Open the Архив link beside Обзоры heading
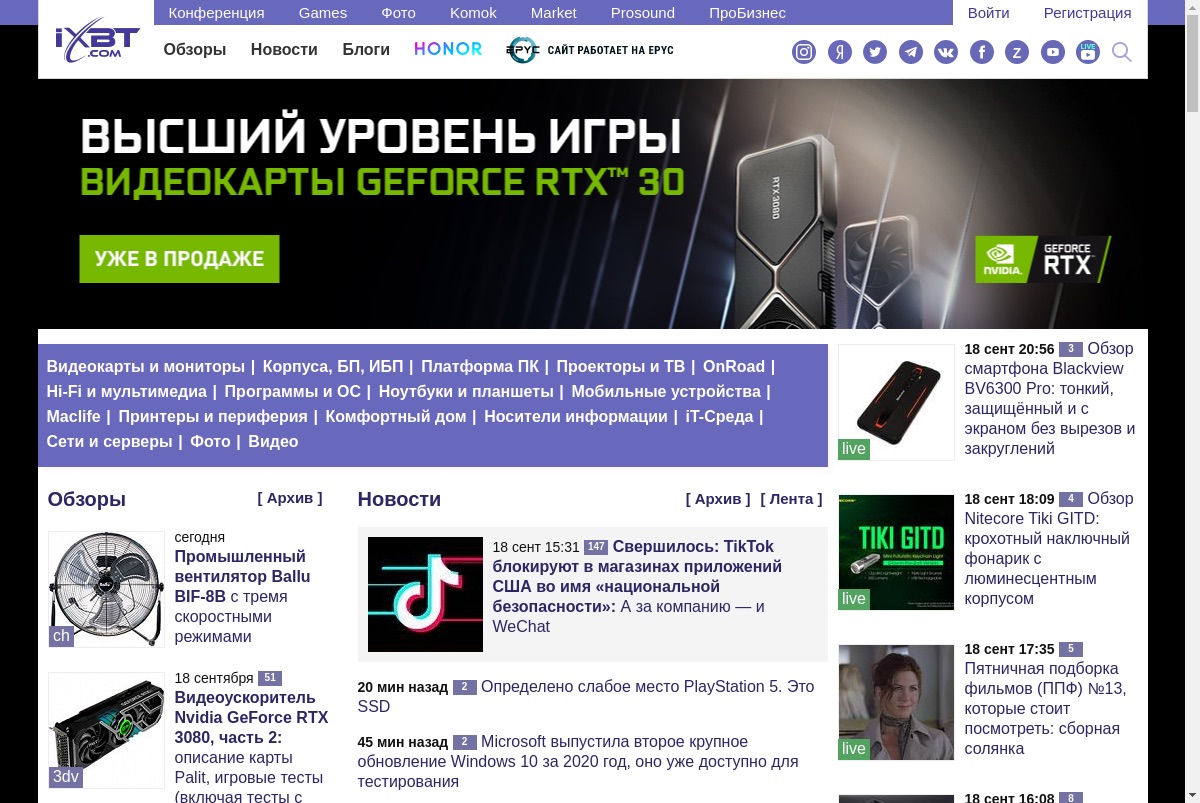Screen dimensions: 1200x803 [x=290, y=498]
